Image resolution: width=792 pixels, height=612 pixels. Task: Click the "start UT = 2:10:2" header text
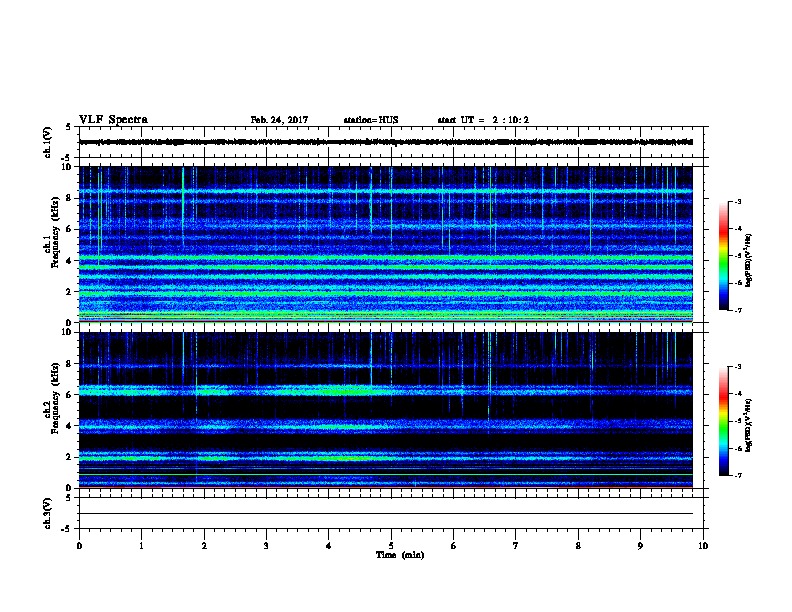[483, 120]
